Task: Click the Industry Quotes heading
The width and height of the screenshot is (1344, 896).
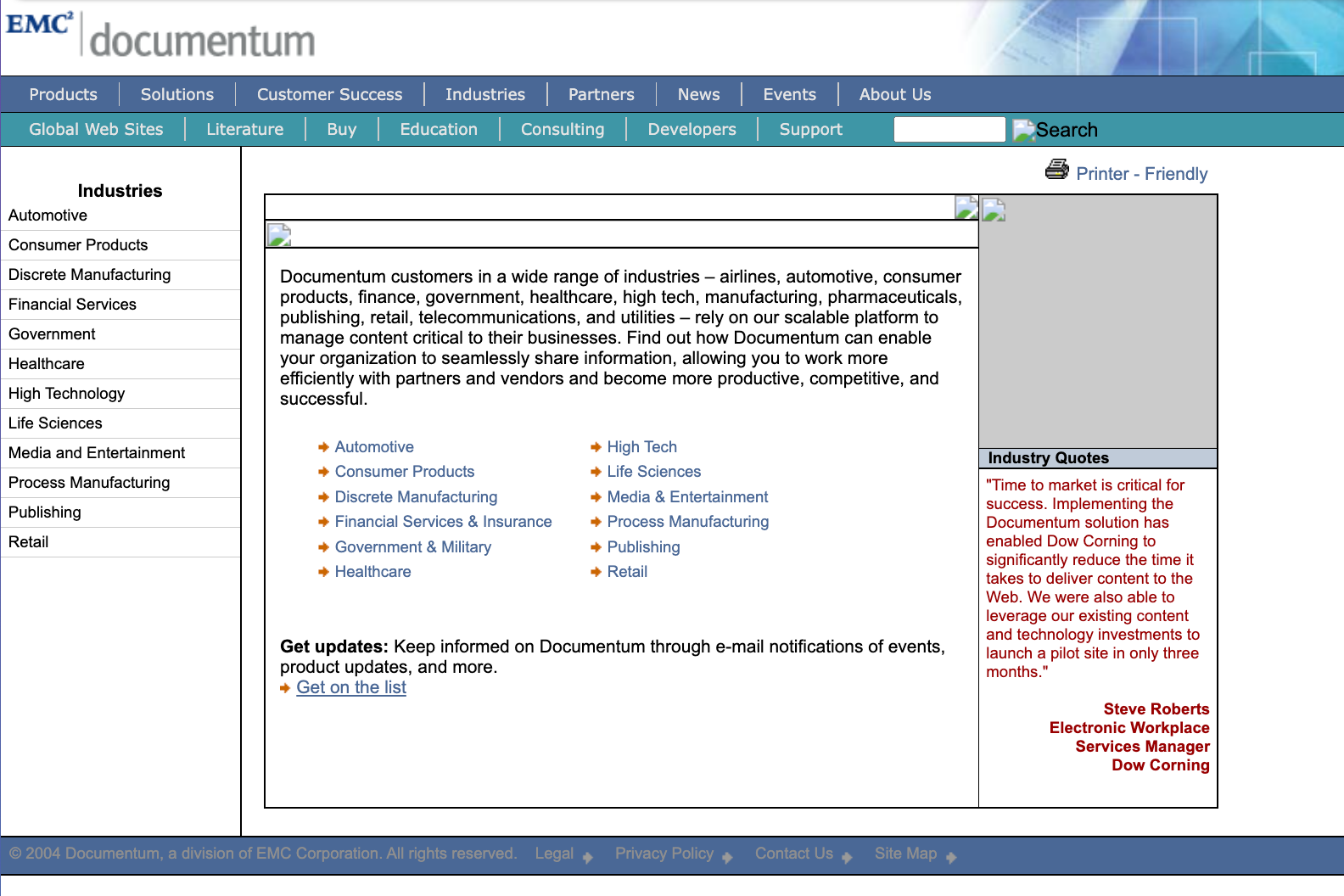Action: [1049, 458]
